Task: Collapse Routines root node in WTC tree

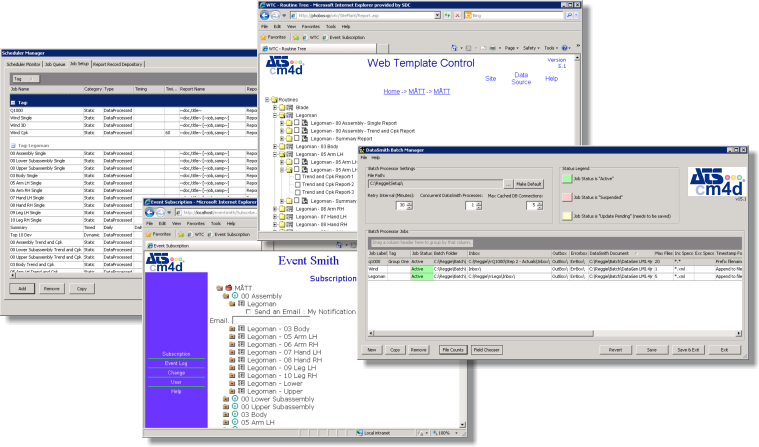Action: point(267,100)
